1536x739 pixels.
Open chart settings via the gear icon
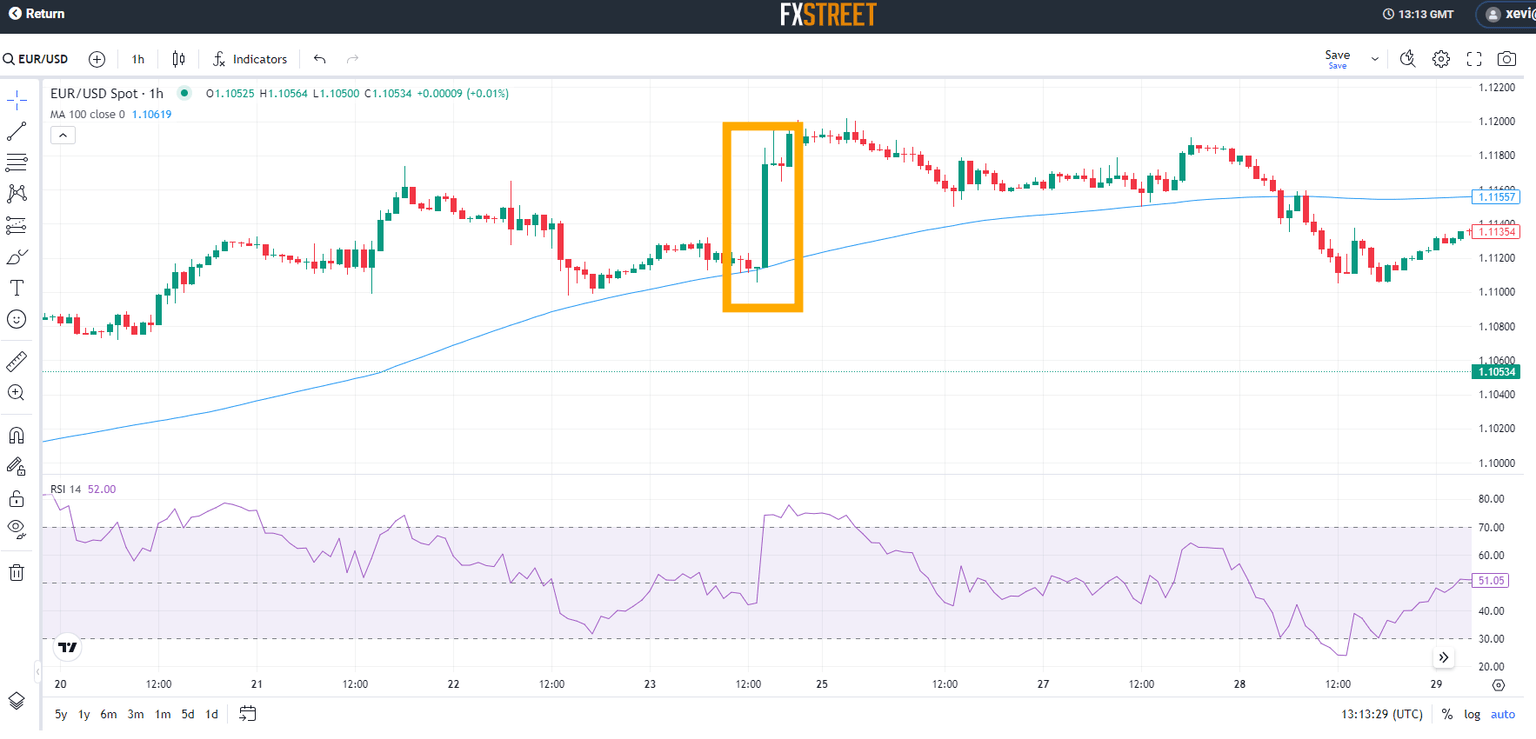(x=1441, y=59)
